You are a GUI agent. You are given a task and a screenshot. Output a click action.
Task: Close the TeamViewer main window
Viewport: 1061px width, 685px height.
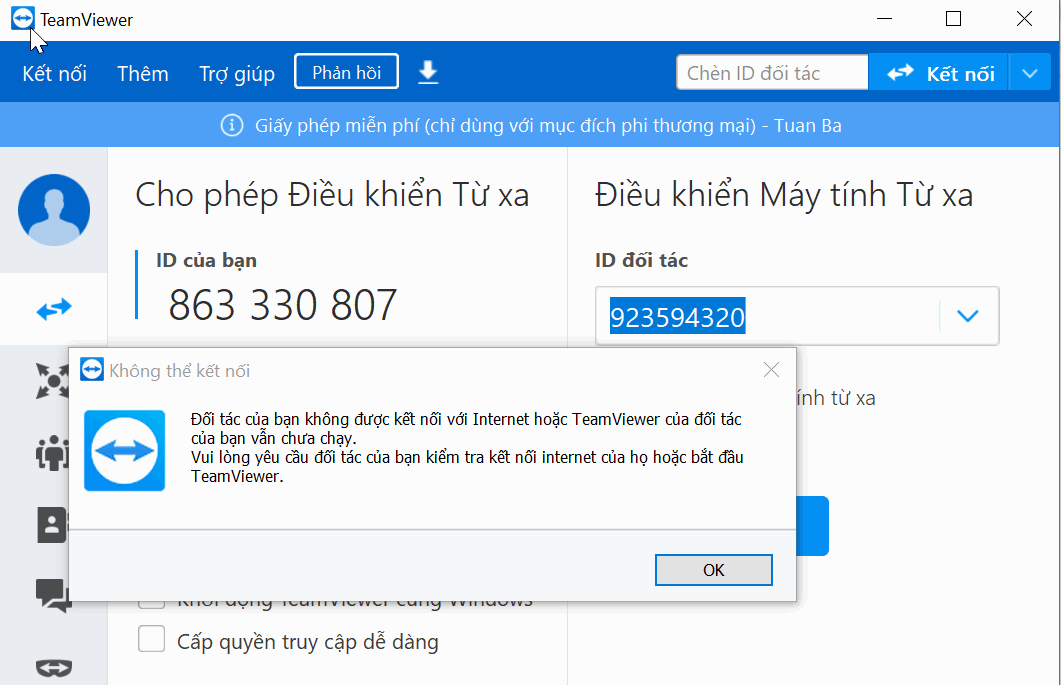tap(1024, 19)
